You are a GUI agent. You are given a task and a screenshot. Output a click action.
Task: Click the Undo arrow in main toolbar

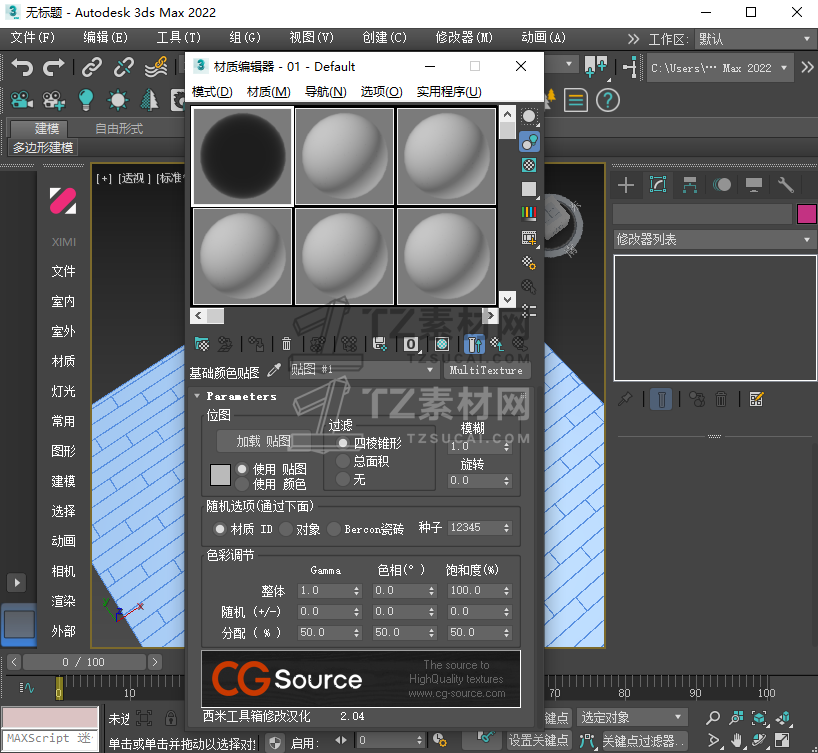22,67
